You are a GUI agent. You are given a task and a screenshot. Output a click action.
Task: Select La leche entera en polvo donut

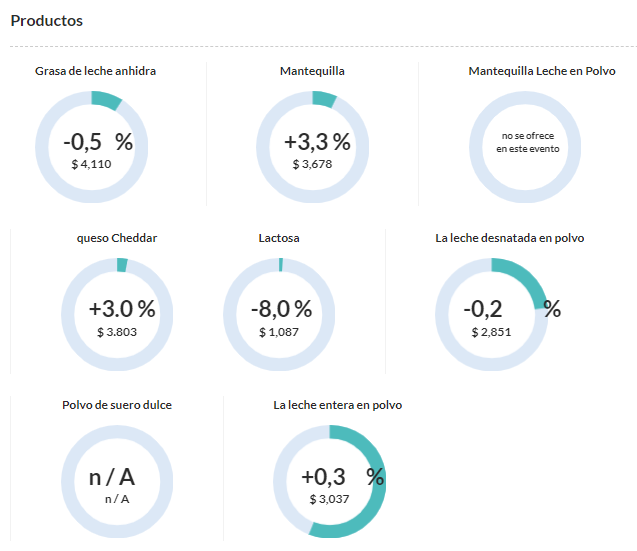point(329,482)
